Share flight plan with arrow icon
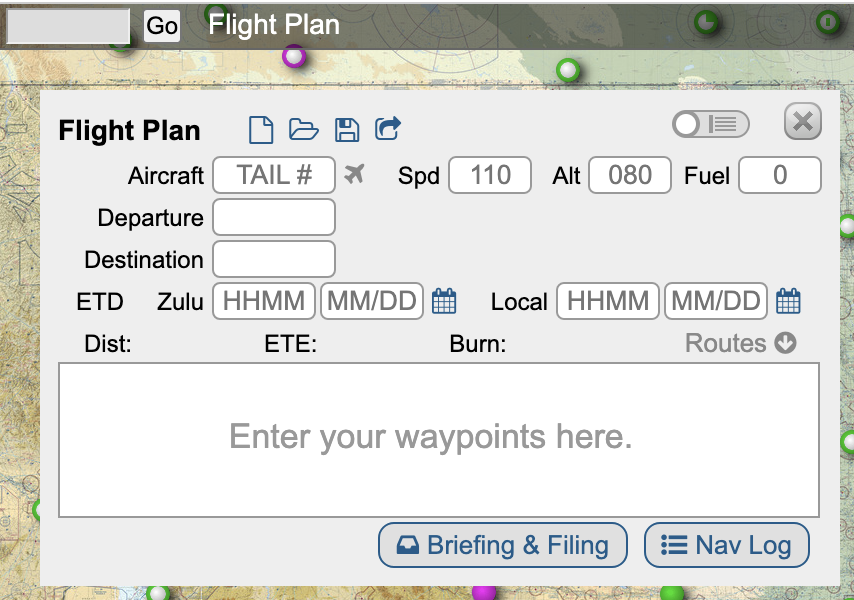Image resolution: width=854 pixels, height=600 pixels. coord(388,129)
